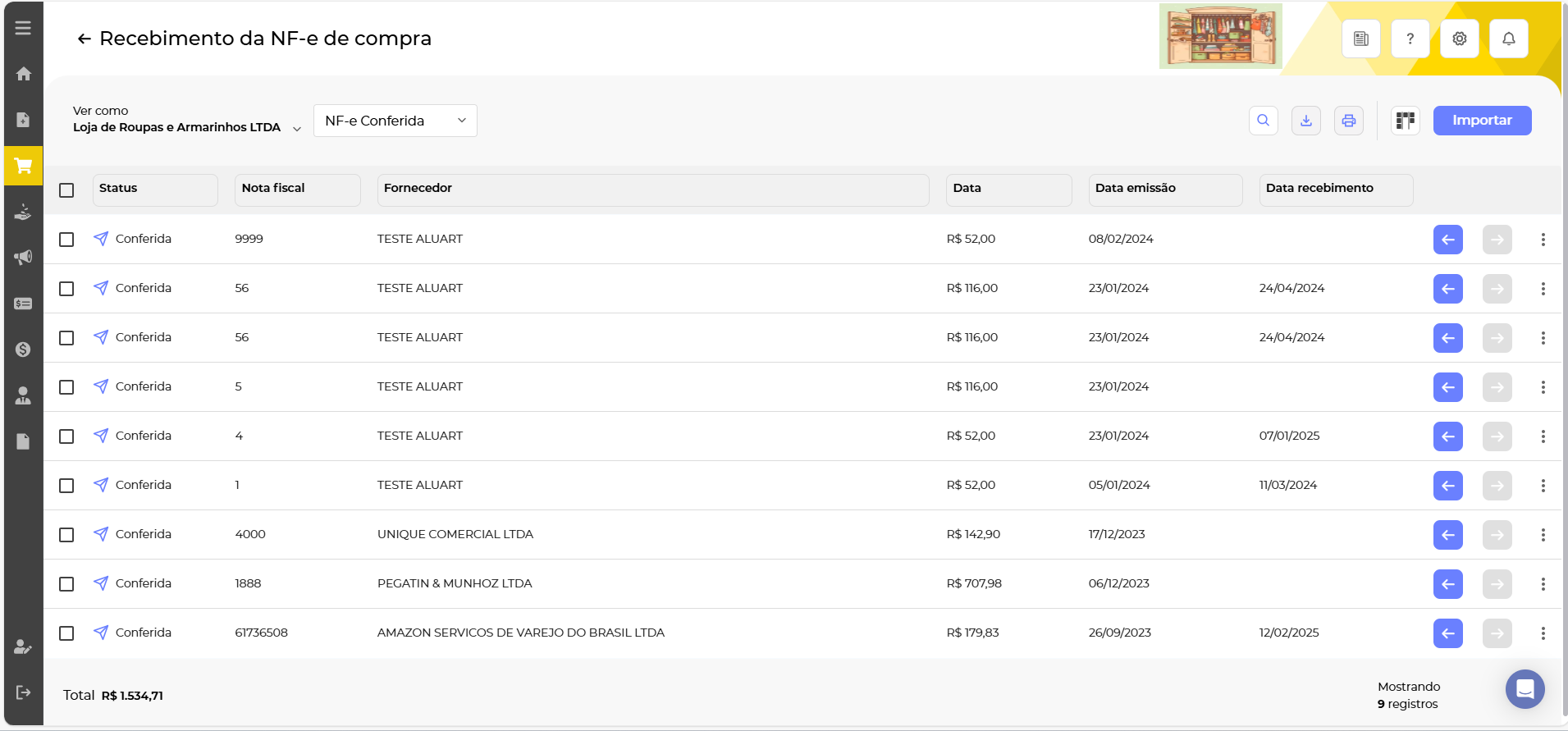Screen dimensions: 1568x731
Task: Open the settings gear icon
Action: tap(1459, 39)
